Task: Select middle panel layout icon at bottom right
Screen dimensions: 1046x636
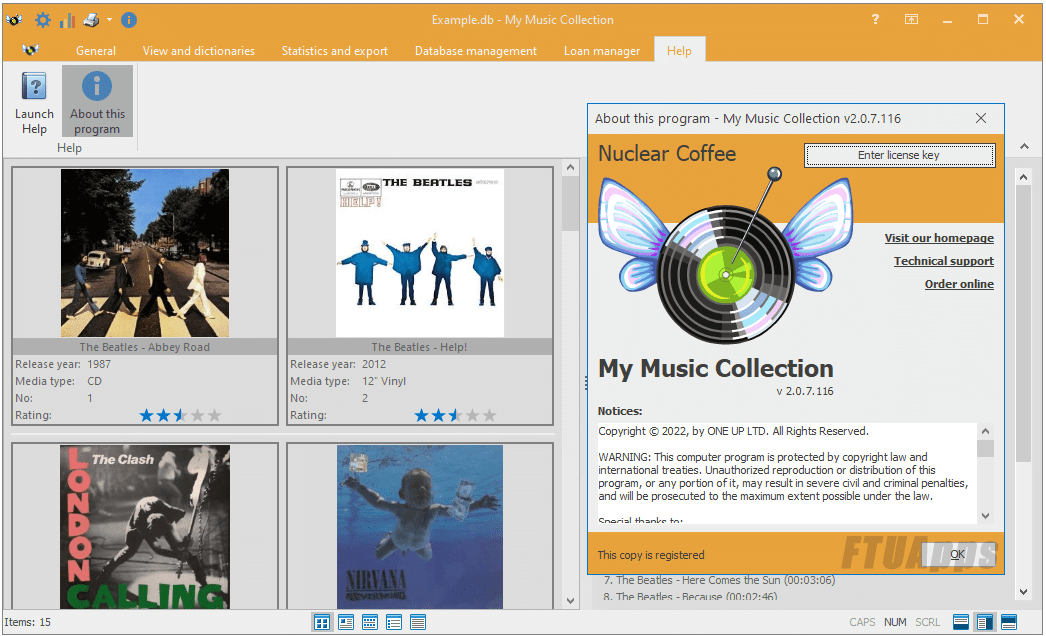Action: (x=985, y=623)
